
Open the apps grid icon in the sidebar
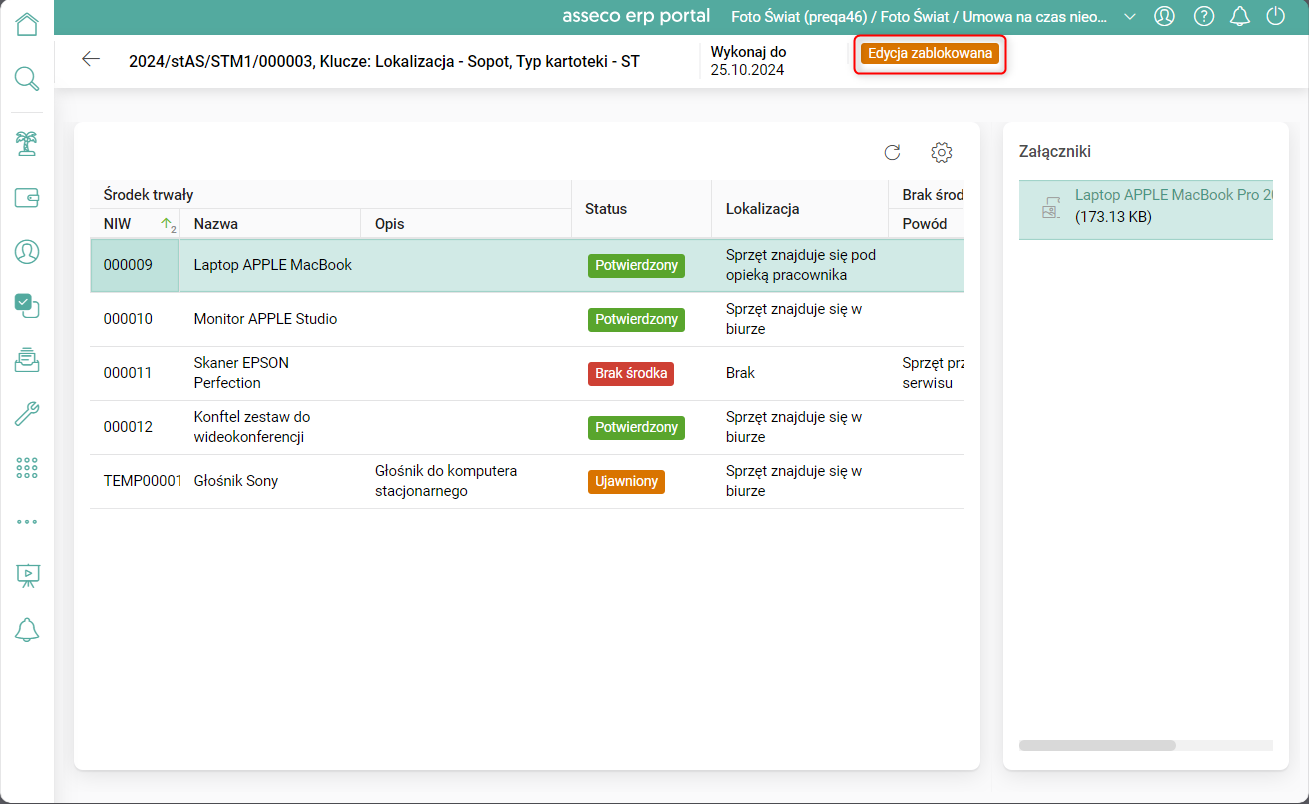pos(27,467)
